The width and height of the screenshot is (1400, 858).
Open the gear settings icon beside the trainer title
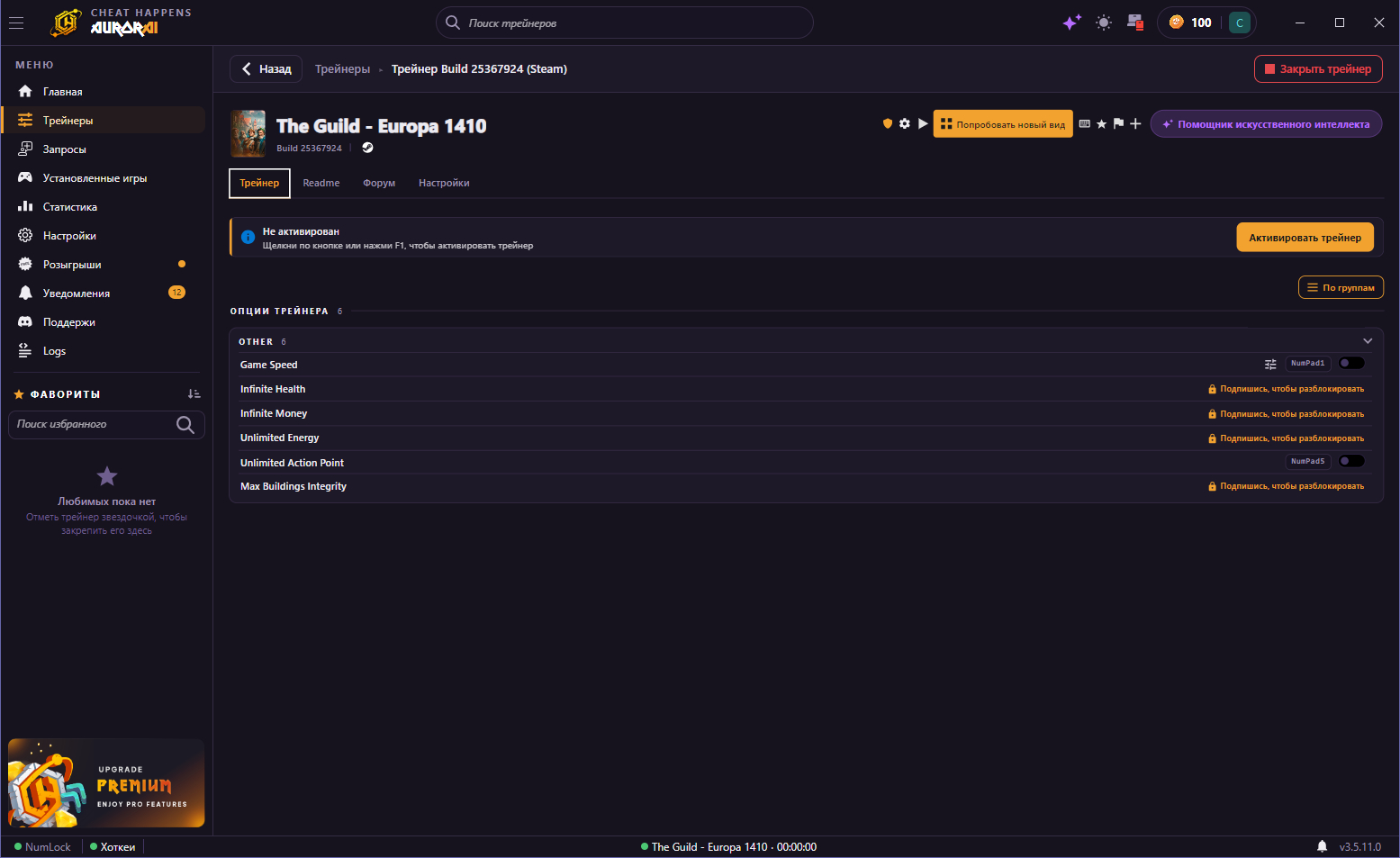tap(905, 124)
